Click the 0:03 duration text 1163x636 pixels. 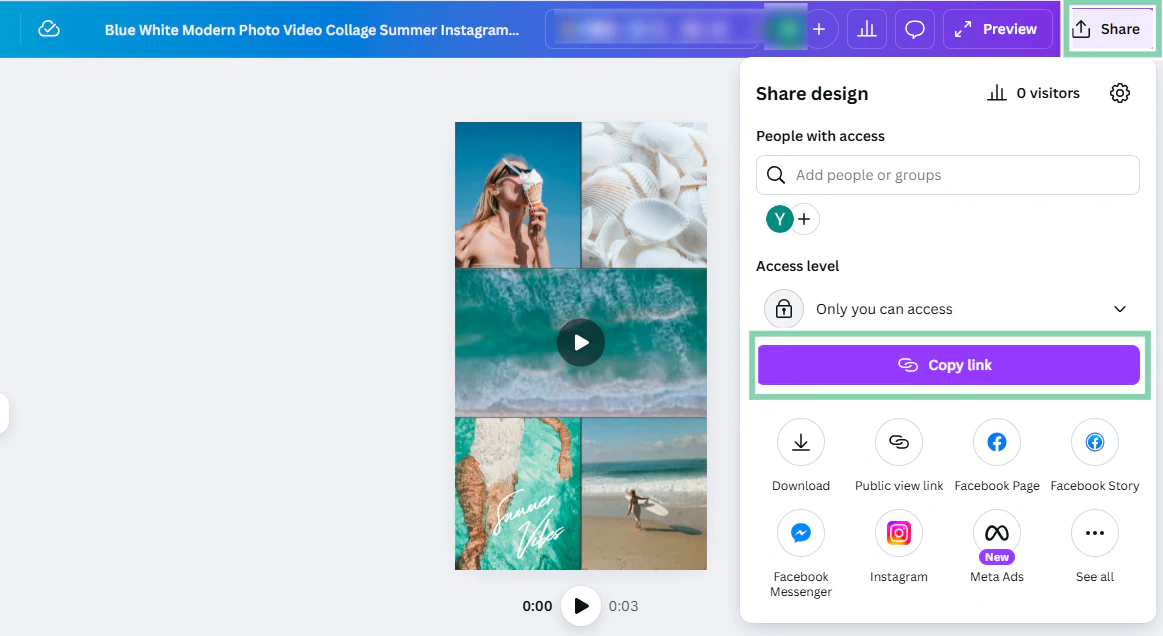623,606
